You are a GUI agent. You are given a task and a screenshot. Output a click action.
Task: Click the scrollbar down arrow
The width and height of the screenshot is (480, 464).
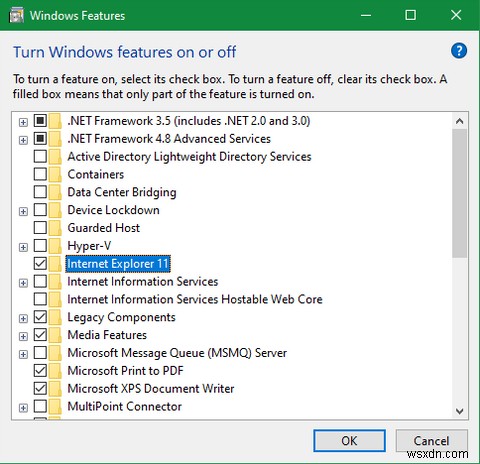click(x=460, y=411)
